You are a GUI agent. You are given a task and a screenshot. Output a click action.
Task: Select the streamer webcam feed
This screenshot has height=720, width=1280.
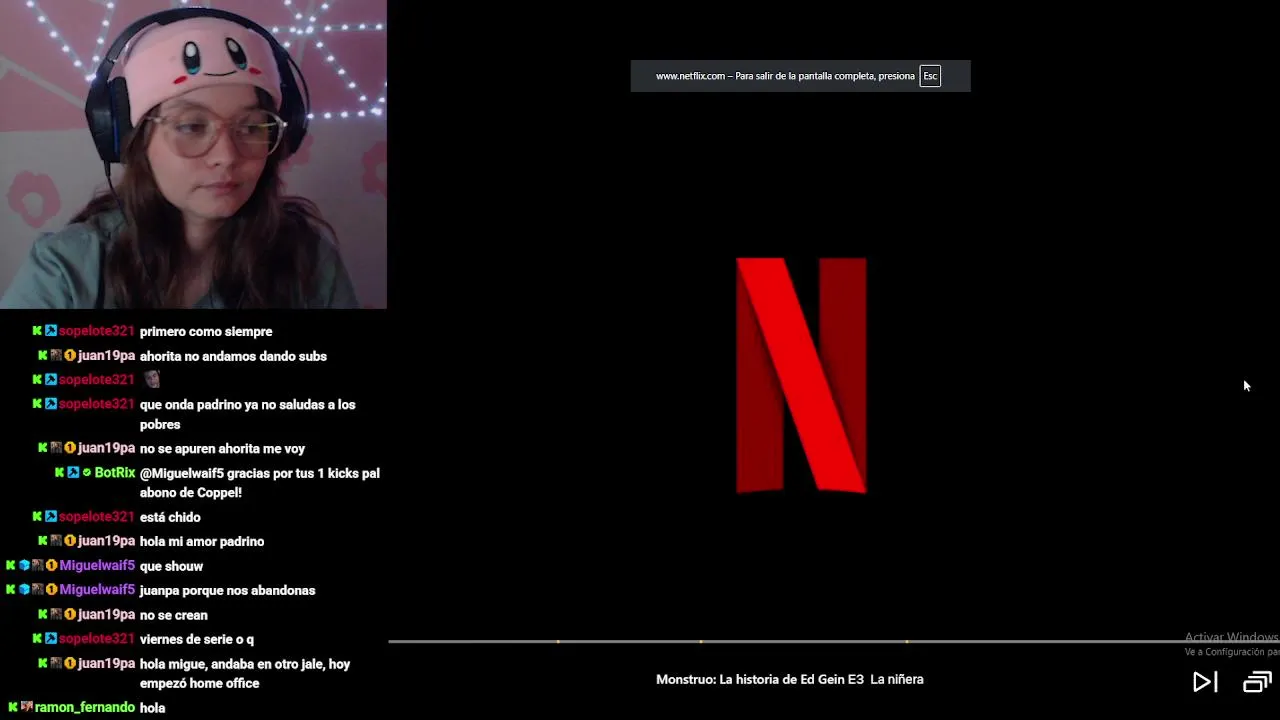pos(193,154)
